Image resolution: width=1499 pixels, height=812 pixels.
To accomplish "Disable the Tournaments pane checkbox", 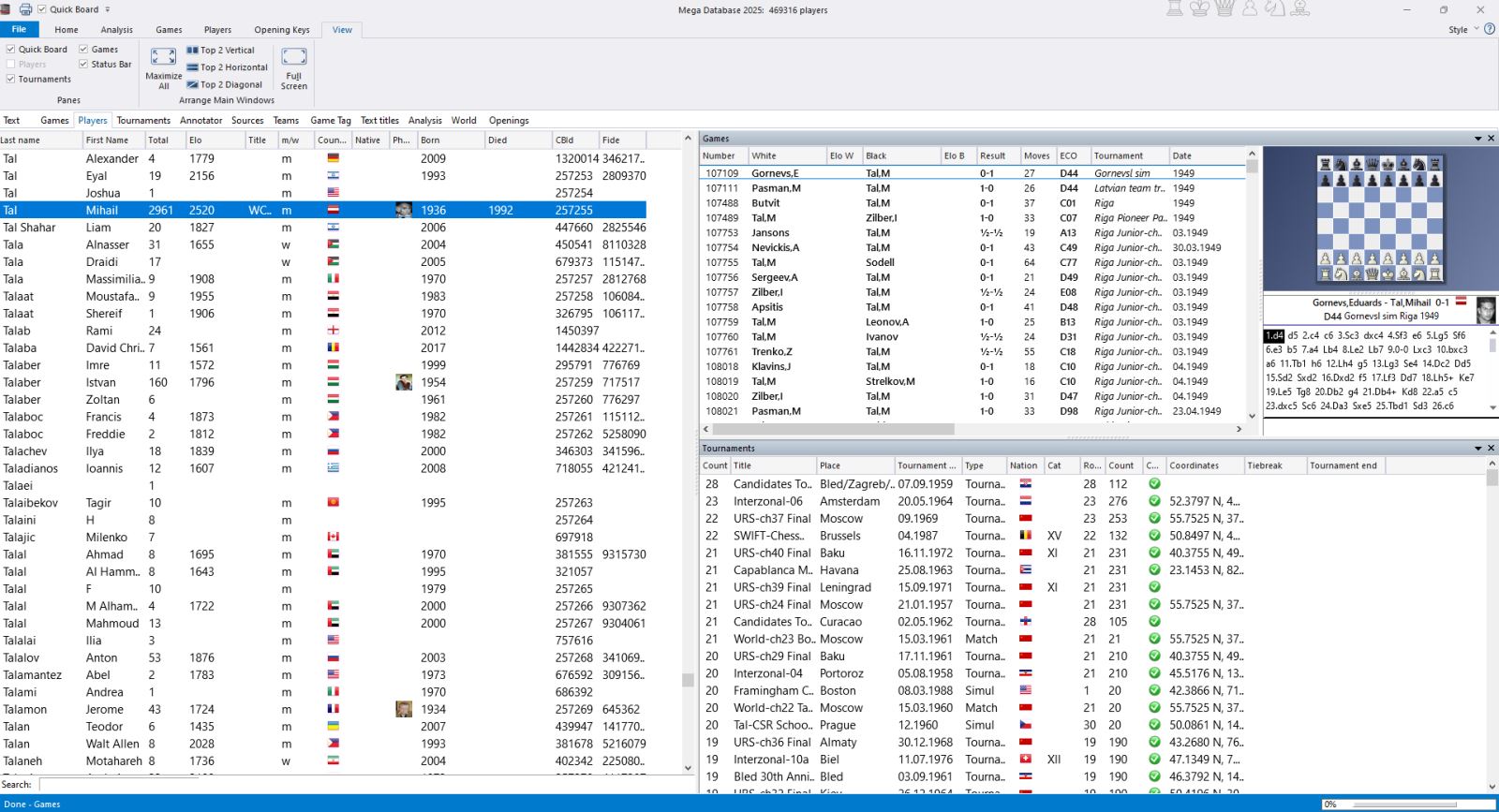I will (11, 80).
